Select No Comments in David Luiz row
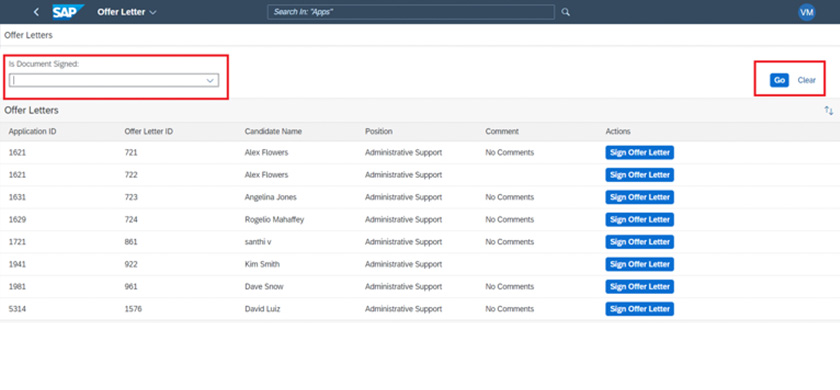The height and width of the screenshot is (390, 840). (x=509, y=309)
